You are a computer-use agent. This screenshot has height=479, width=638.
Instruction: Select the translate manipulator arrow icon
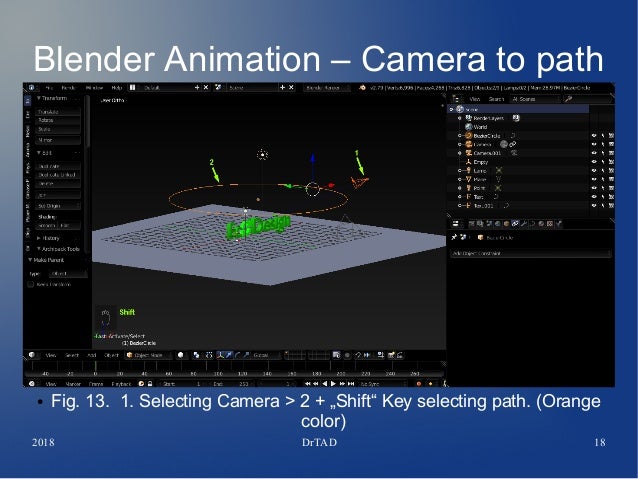[229, 355]
